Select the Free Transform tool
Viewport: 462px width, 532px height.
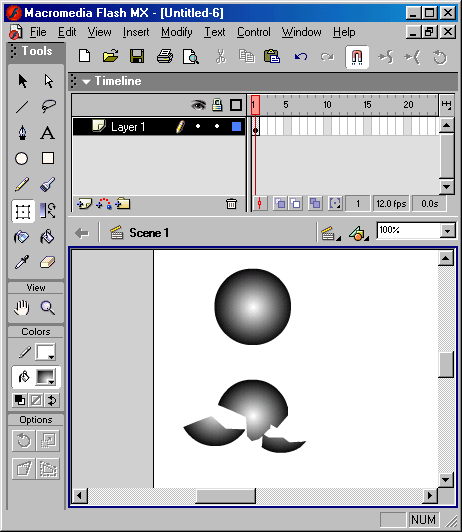pos(23,211)
